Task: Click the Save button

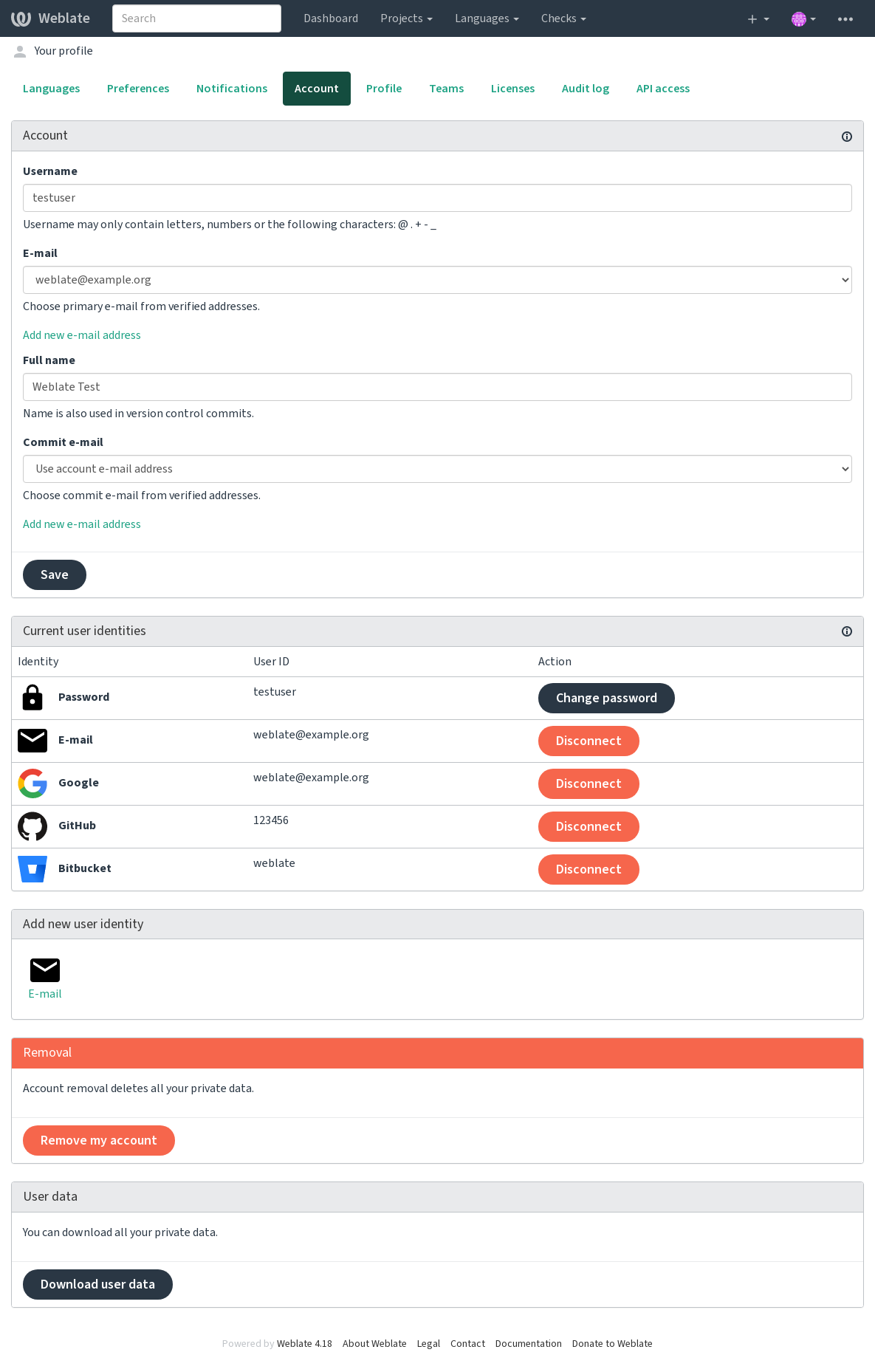Action: (x=55, y=574)
